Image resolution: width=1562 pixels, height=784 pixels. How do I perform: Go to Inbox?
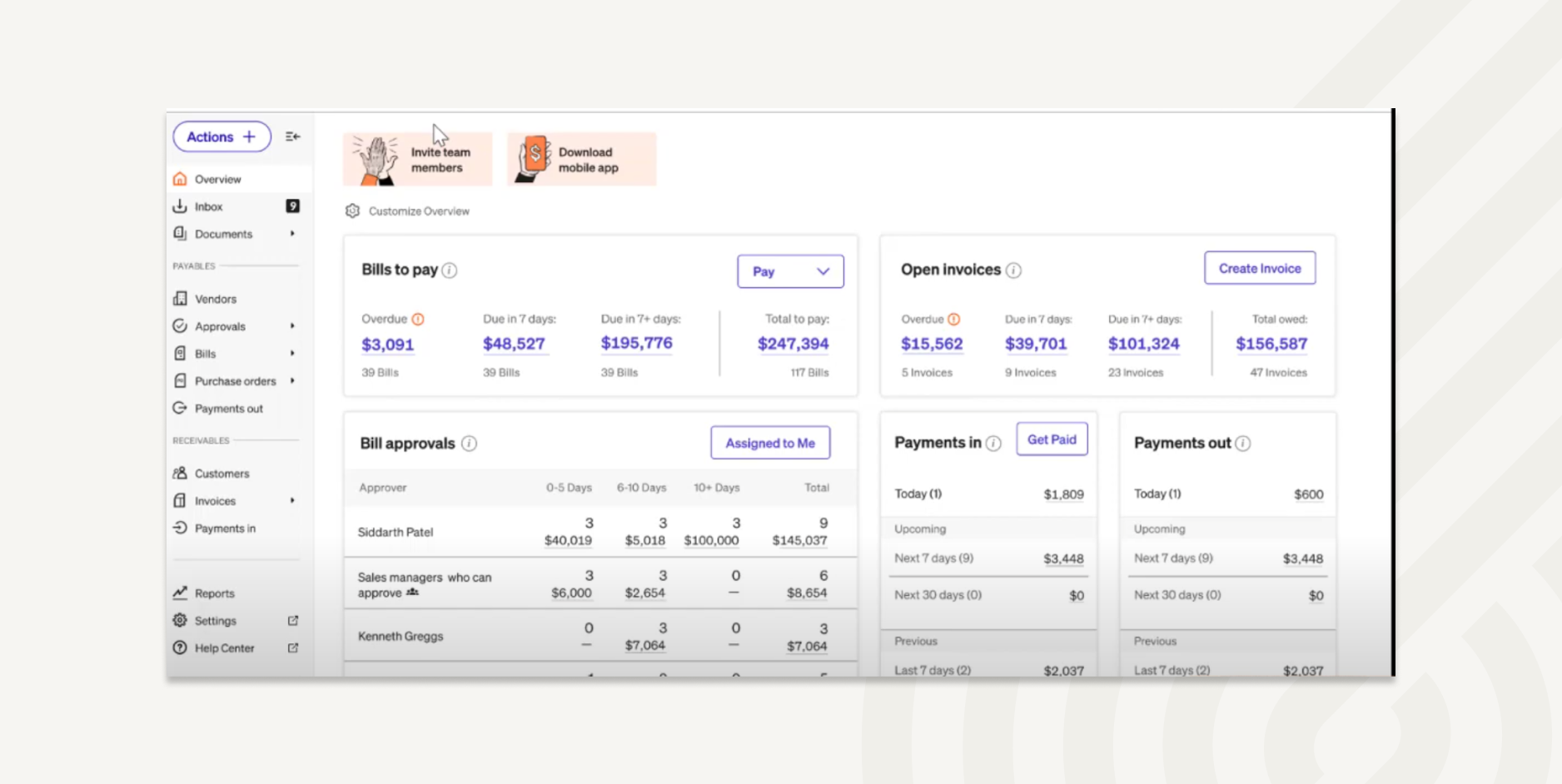click(x=208, y=206)
